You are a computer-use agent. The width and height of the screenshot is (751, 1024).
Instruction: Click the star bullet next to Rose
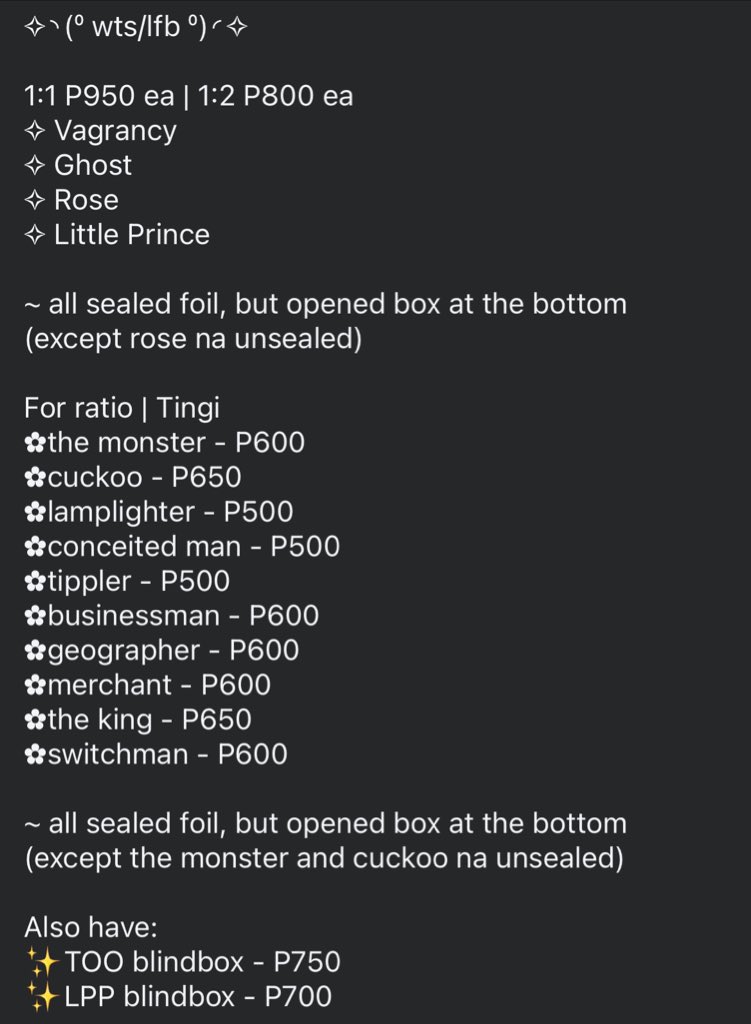[x=35, y=200]
